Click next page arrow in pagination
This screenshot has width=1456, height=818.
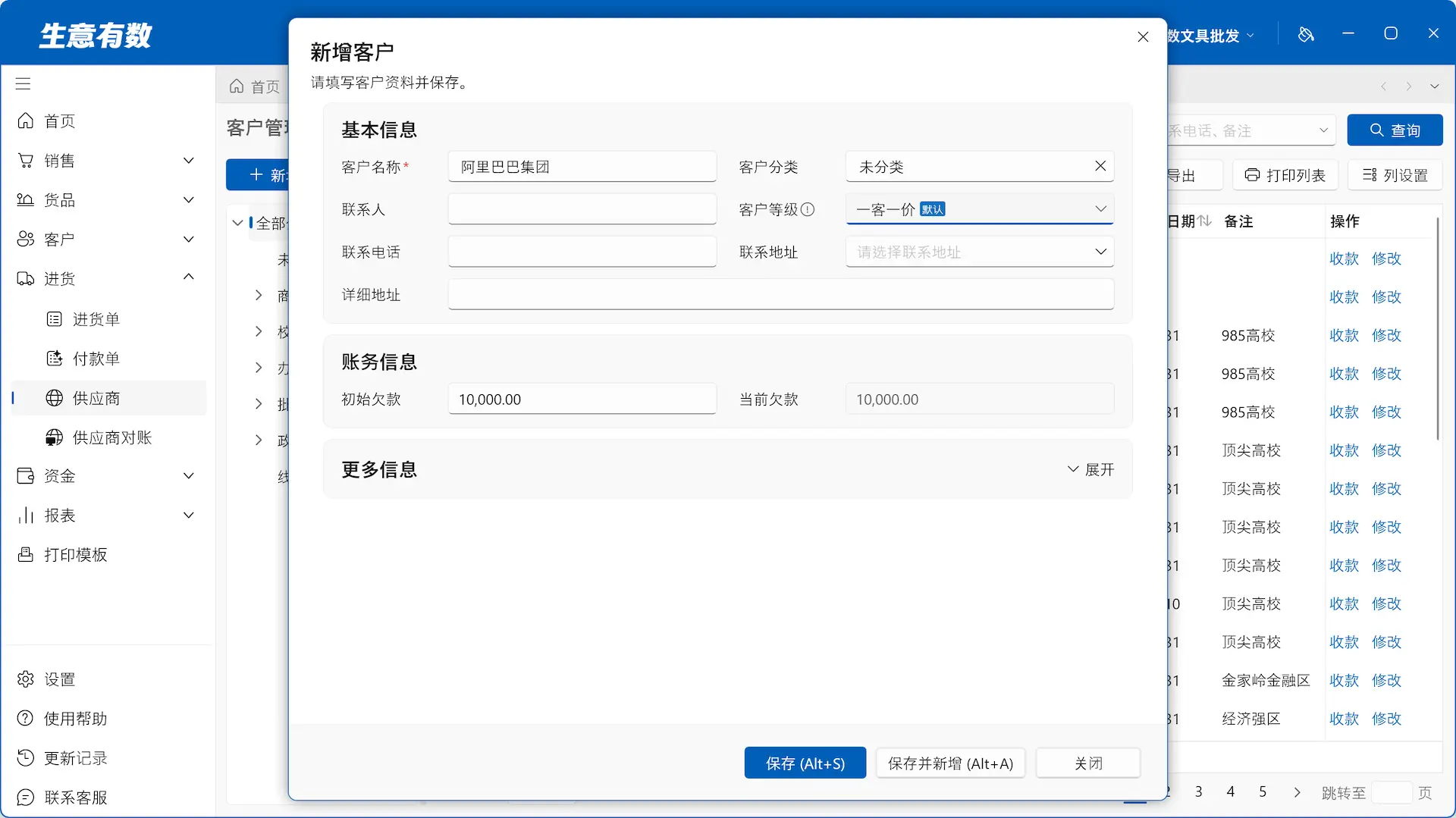click(x=1297, y=792)
